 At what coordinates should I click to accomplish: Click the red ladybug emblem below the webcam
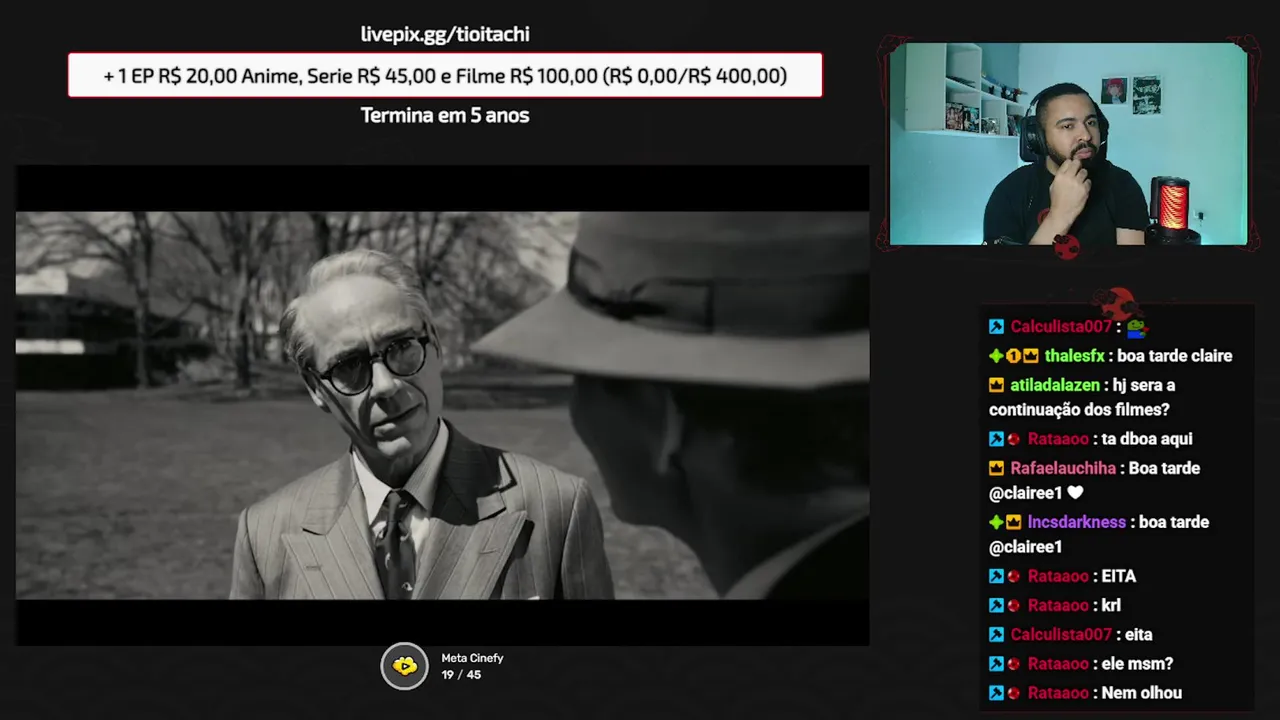(x=1066, y=246)
